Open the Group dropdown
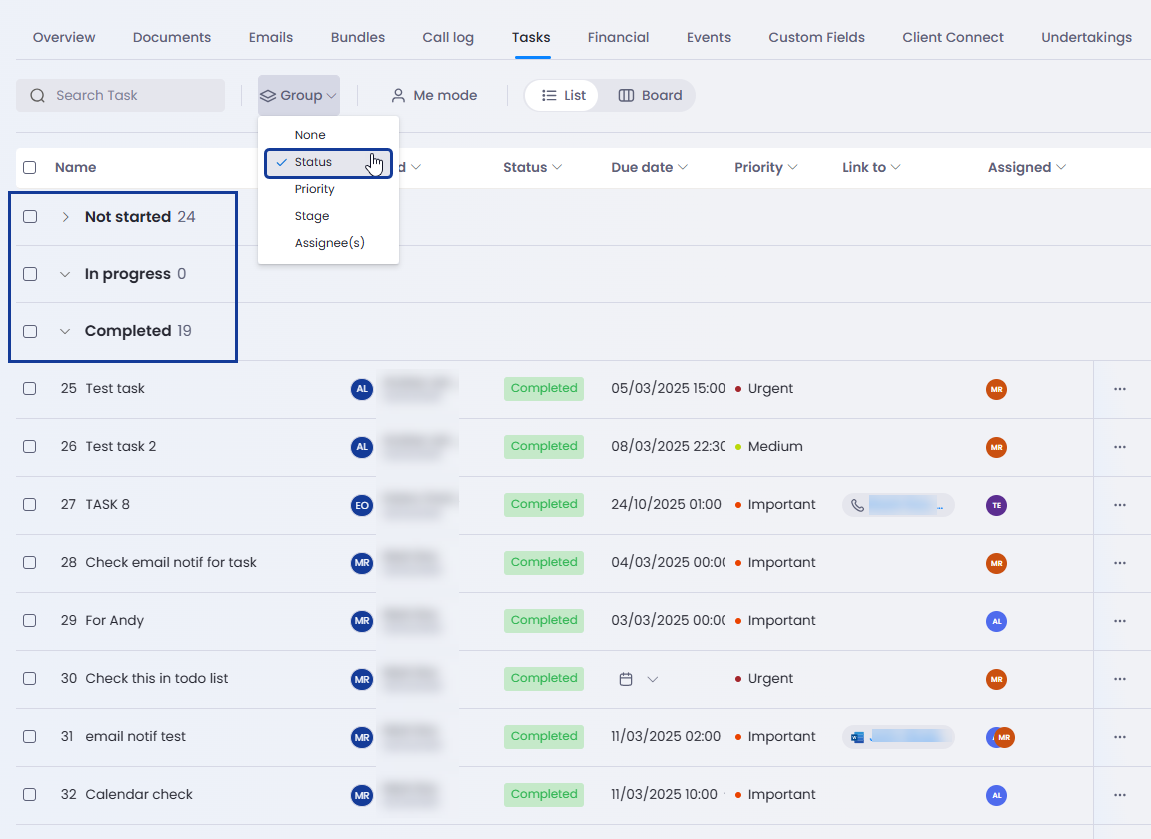Viewport: 1151px width, 839px height. 299,95
